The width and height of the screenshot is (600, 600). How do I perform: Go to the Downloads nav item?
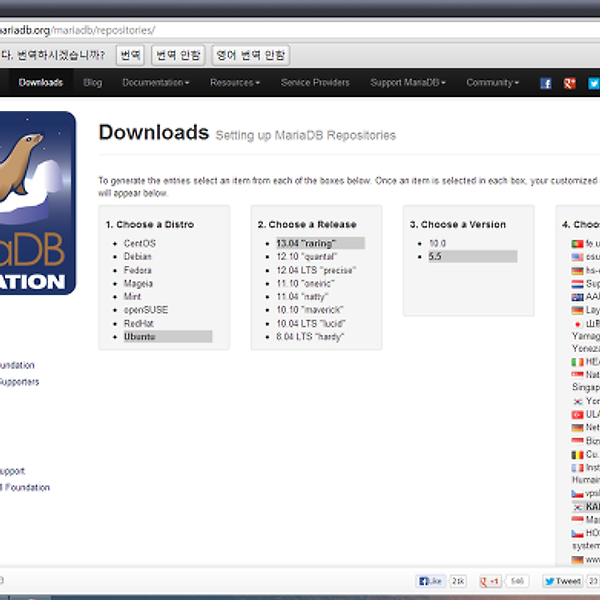[41, 83]
